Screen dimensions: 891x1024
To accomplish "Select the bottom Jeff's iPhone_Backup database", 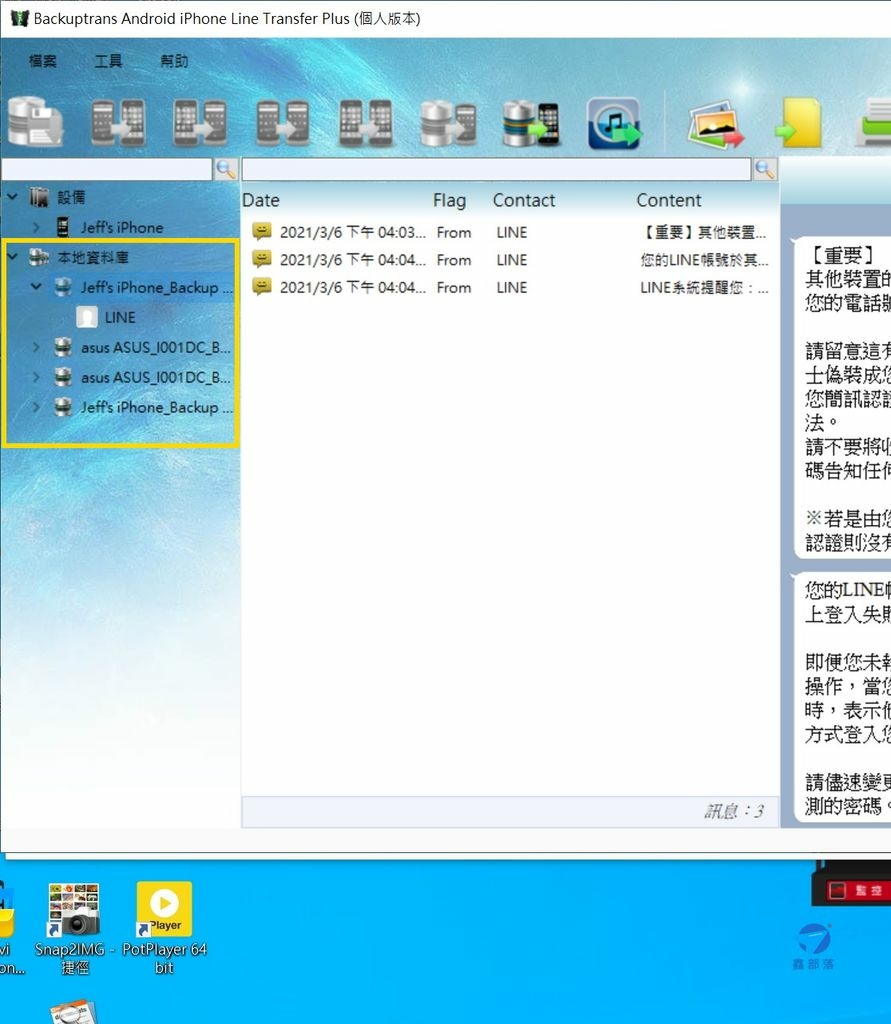I will (x=157, y=408).
